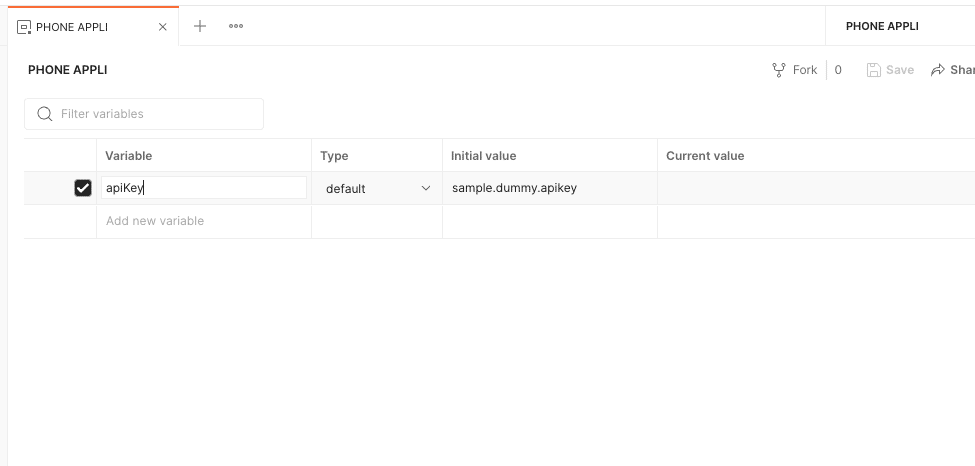This screenshot has width=975, height=466.
Task: Click the apiKey variable name field
Action: coord(204,188)
